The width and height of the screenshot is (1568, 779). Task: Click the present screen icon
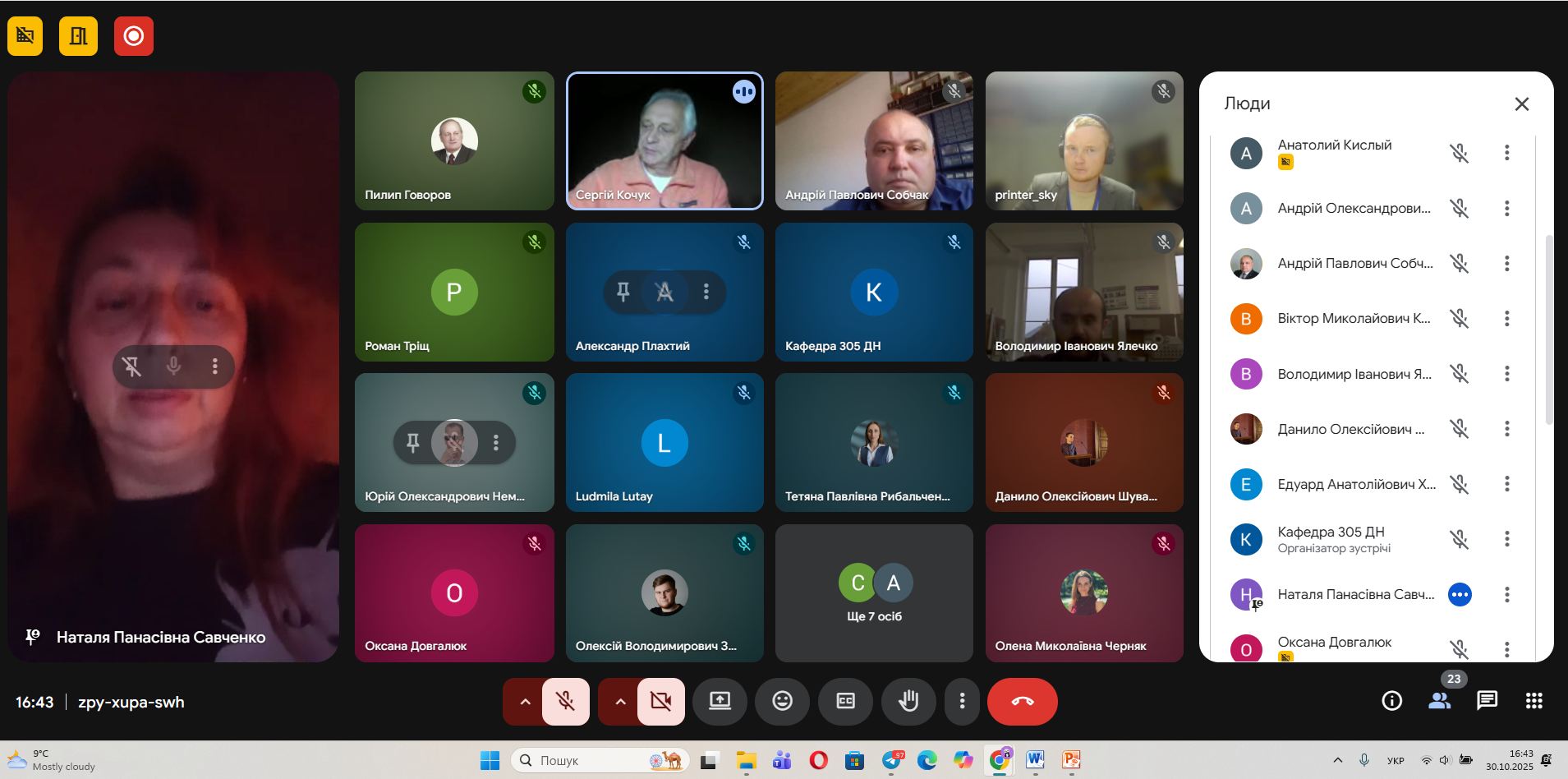point(720,701)
